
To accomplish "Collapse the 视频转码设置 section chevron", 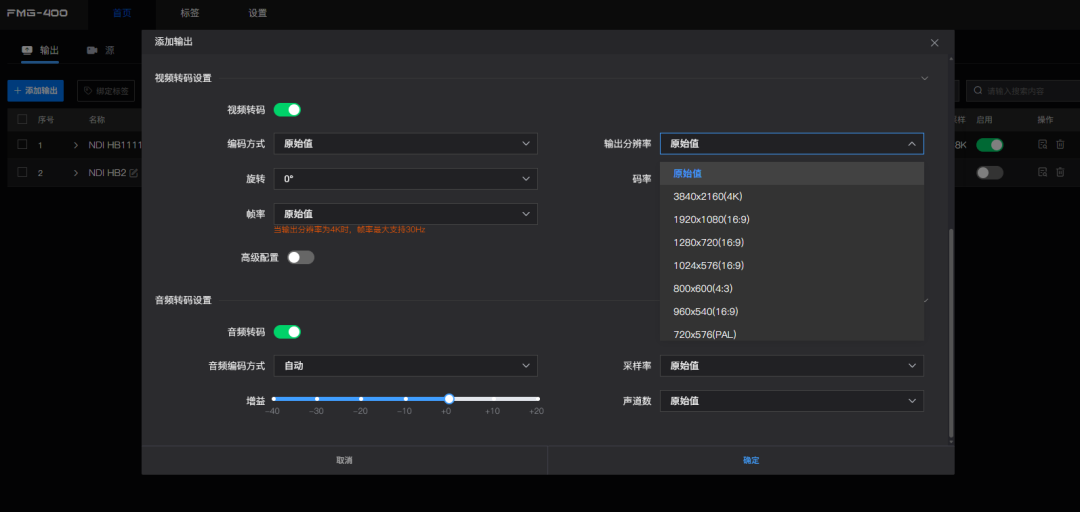I will click(x=924, y=78).
